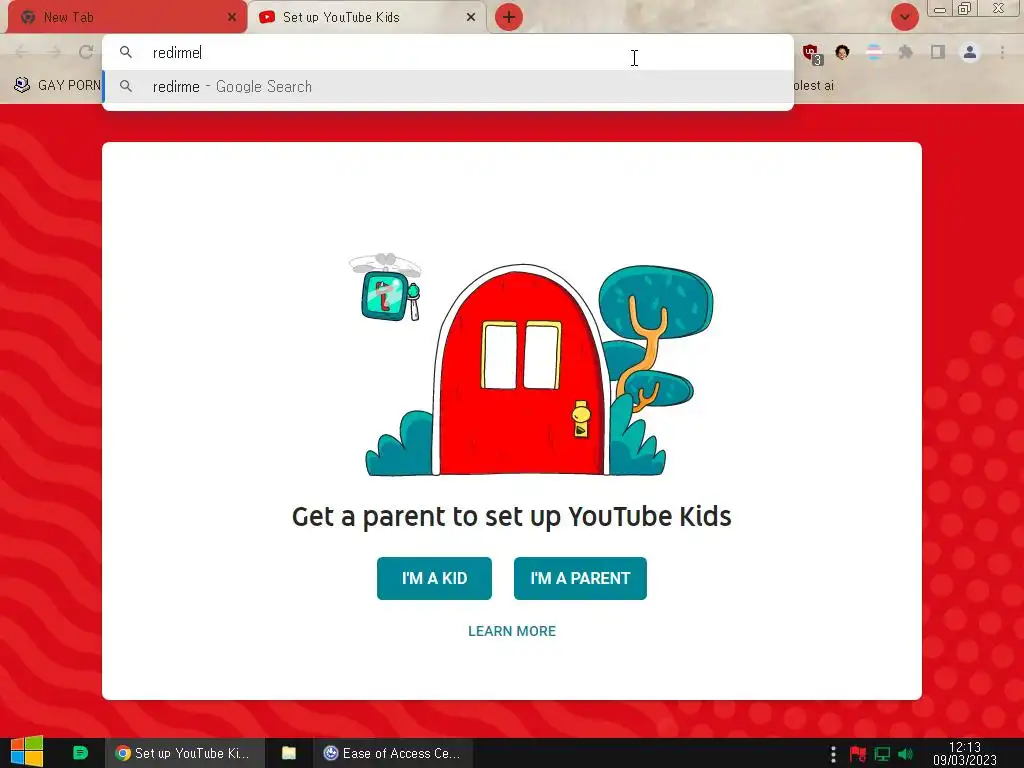
Task: Restore down the Chrome window
Action: (964, 9)
